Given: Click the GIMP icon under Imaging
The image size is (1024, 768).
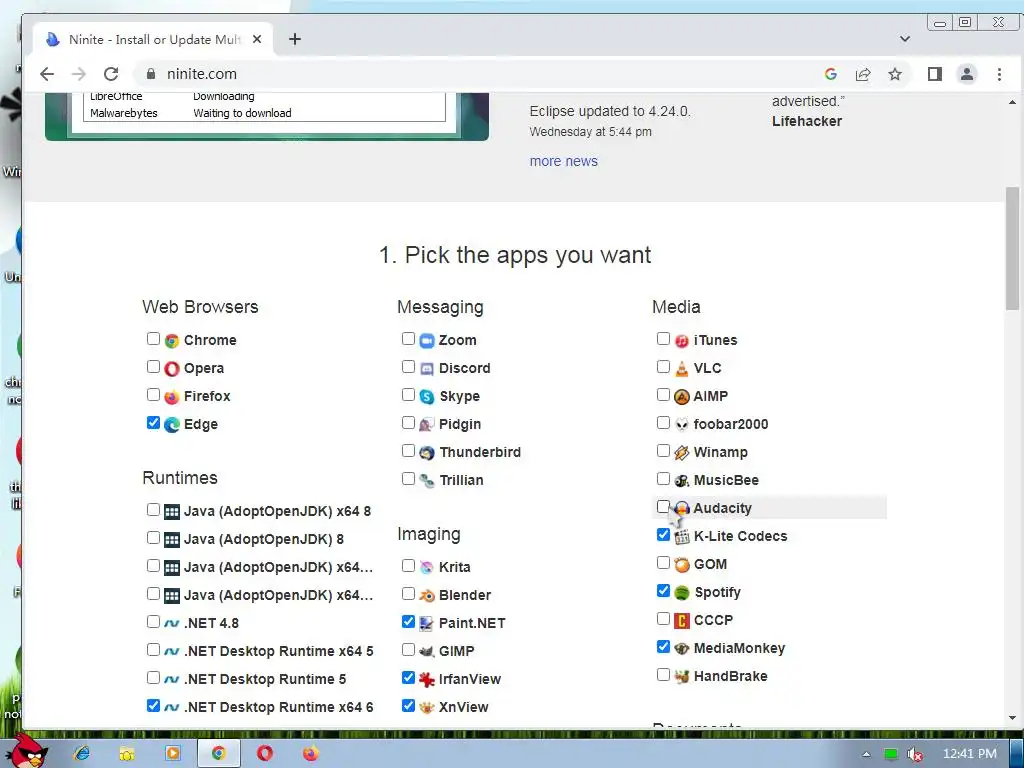Looking at the screenshot, I should coord(426,651).
